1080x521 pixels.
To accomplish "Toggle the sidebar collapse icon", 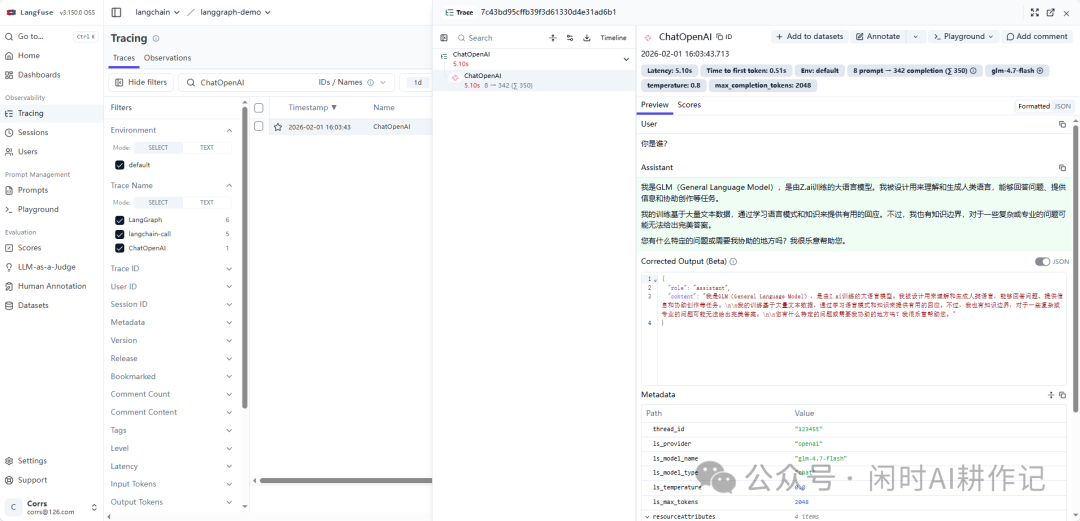I will coord(116,12).
